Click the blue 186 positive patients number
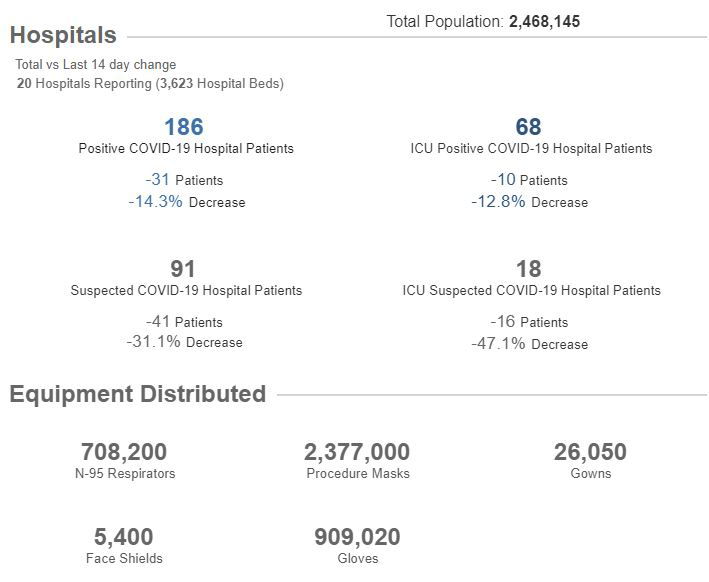This screenshot has width=709, height=582. tap(184, 127)
